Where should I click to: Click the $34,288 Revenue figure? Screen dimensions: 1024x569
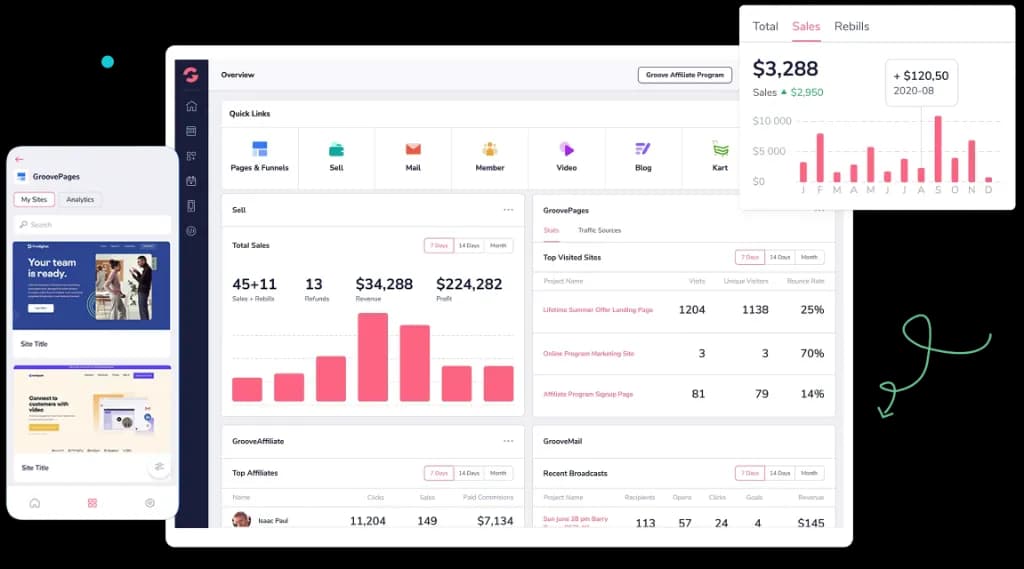(384, 284)
